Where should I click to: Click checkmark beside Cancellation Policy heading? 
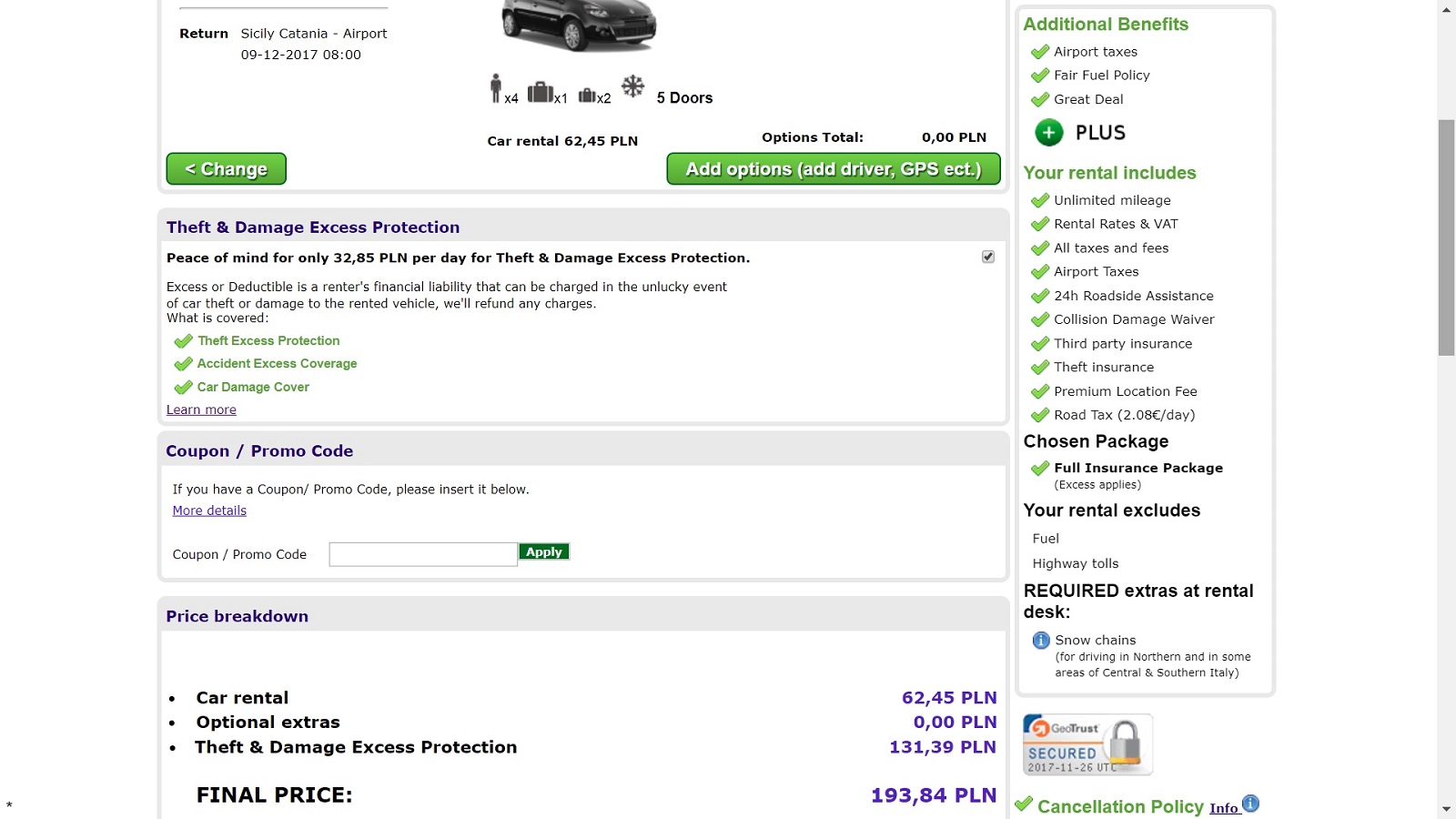(1024, 804)
